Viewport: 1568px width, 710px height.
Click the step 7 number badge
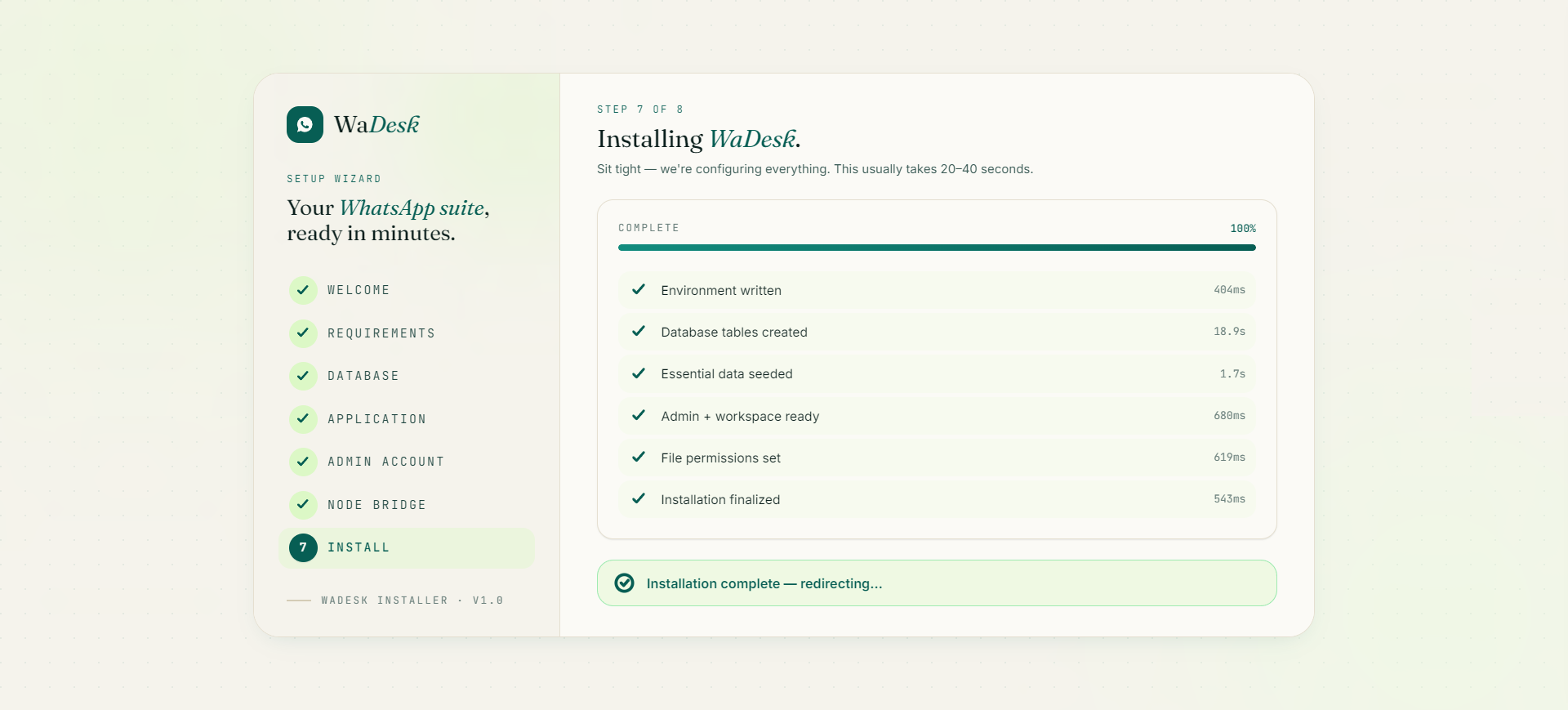click(303, 547)
